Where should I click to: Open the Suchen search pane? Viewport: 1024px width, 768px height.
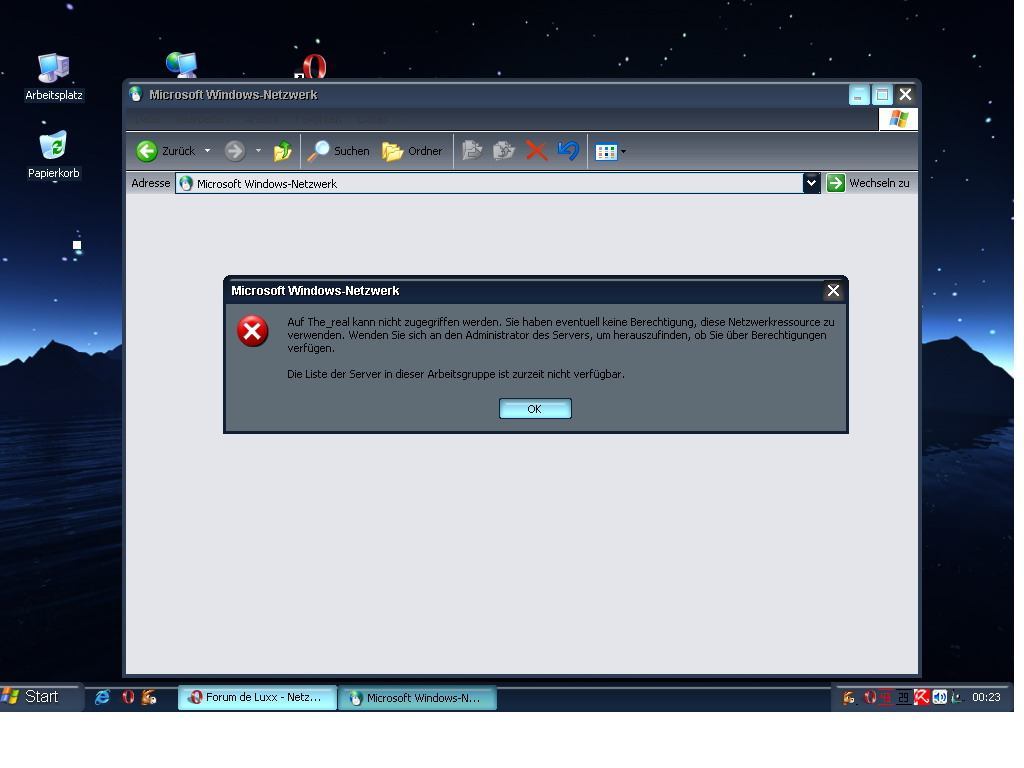[338, 151]
